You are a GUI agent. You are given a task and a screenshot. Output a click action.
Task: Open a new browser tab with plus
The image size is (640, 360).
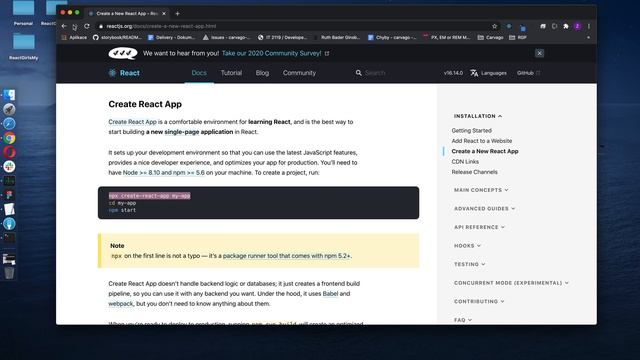[x=177, y=13]
